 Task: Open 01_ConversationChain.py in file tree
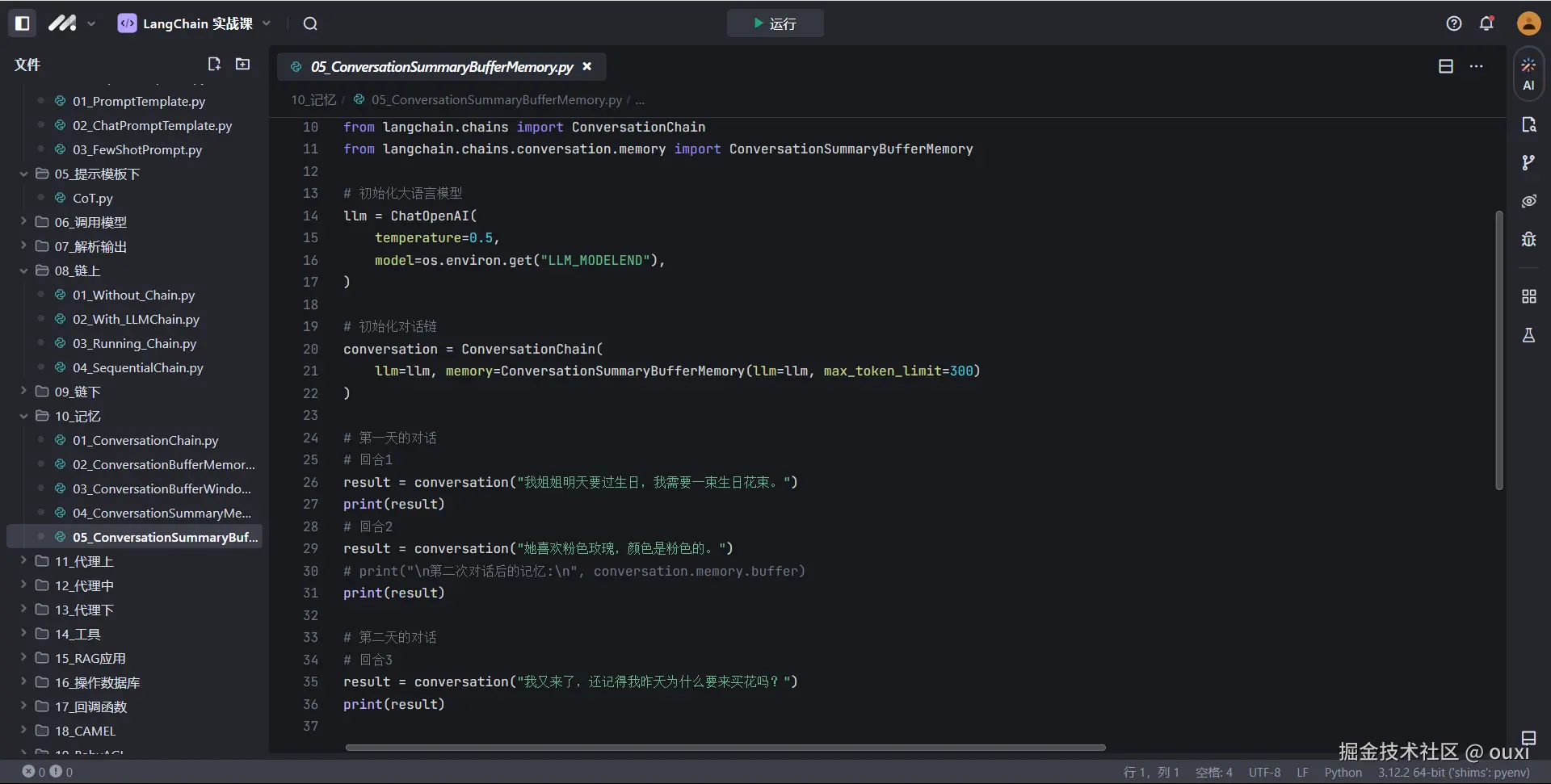coord(145,440)
